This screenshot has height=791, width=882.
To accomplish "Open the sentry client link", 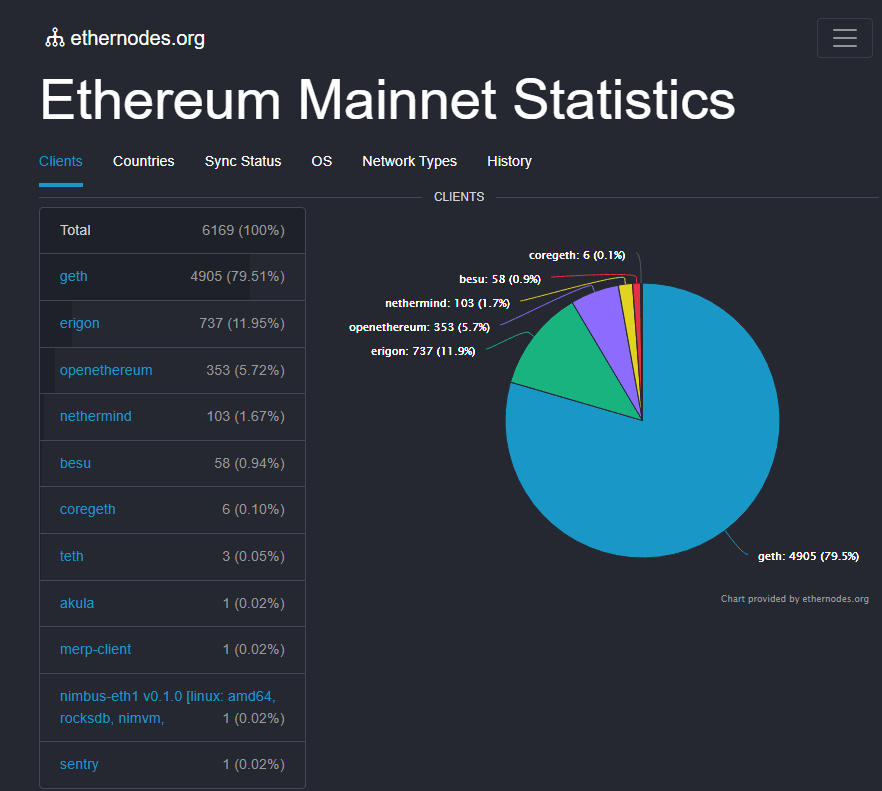I will (x=79, y=764).
